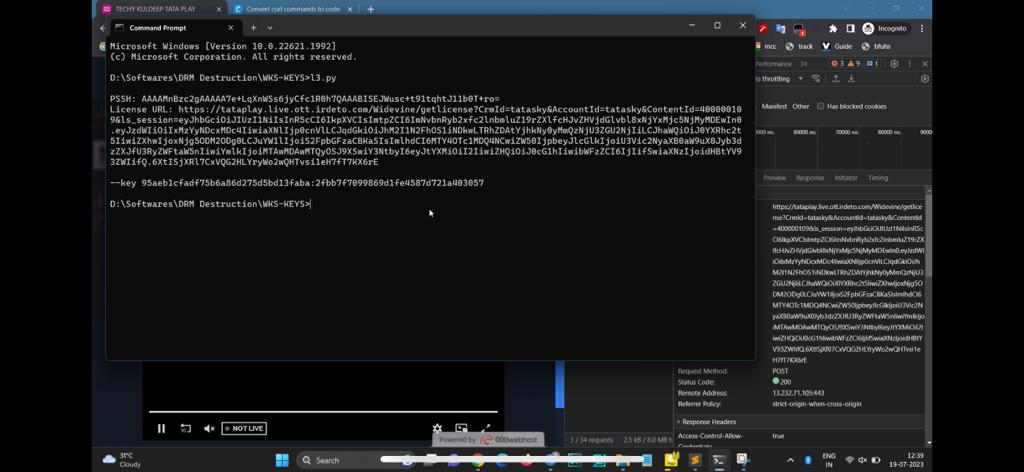1024x472 pixels.
Task: Click the DevTools issues count badge
Action: [872, 63]
